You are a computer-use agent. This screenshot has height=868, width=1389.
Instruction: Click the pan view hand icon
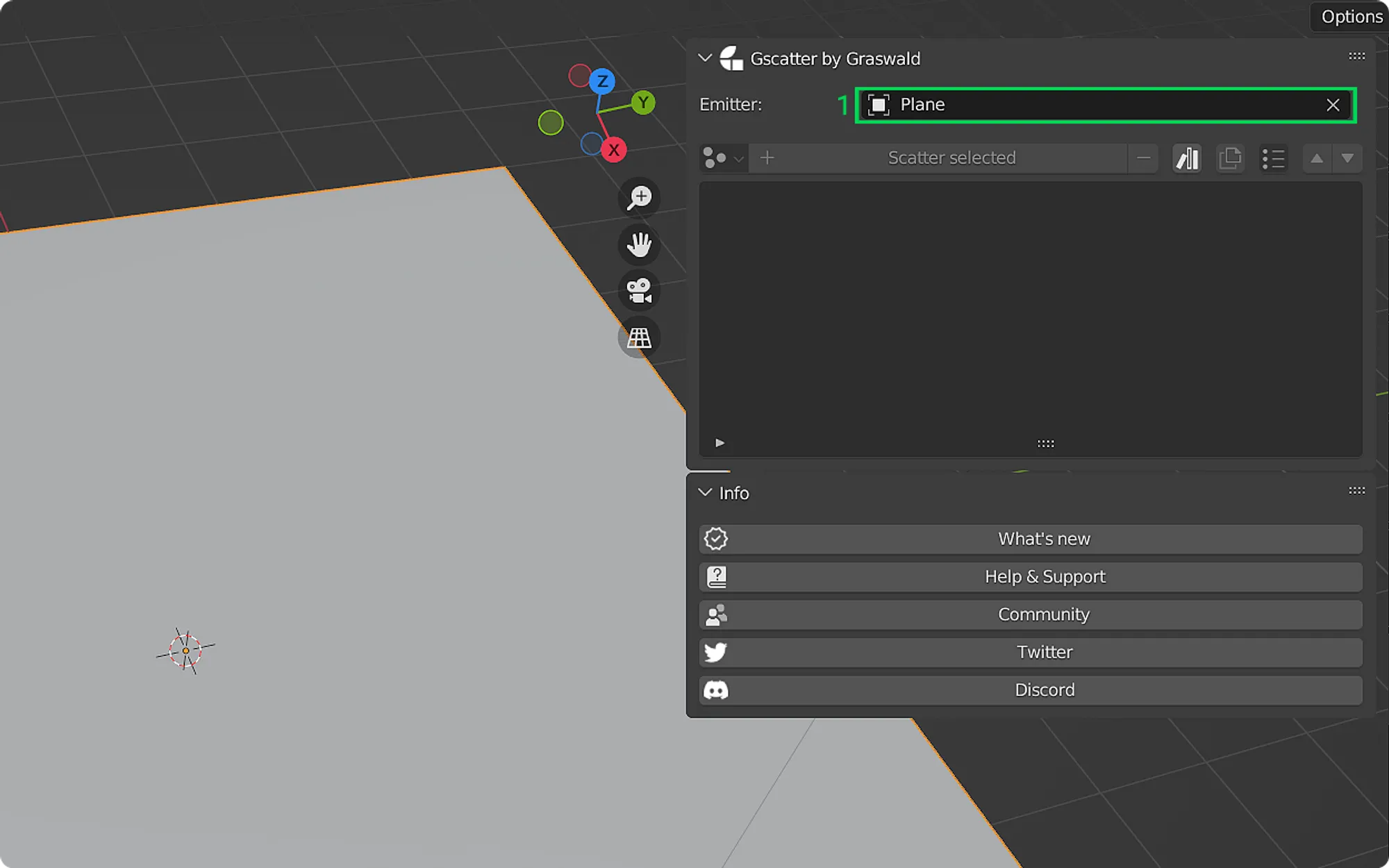coord(639,244)
